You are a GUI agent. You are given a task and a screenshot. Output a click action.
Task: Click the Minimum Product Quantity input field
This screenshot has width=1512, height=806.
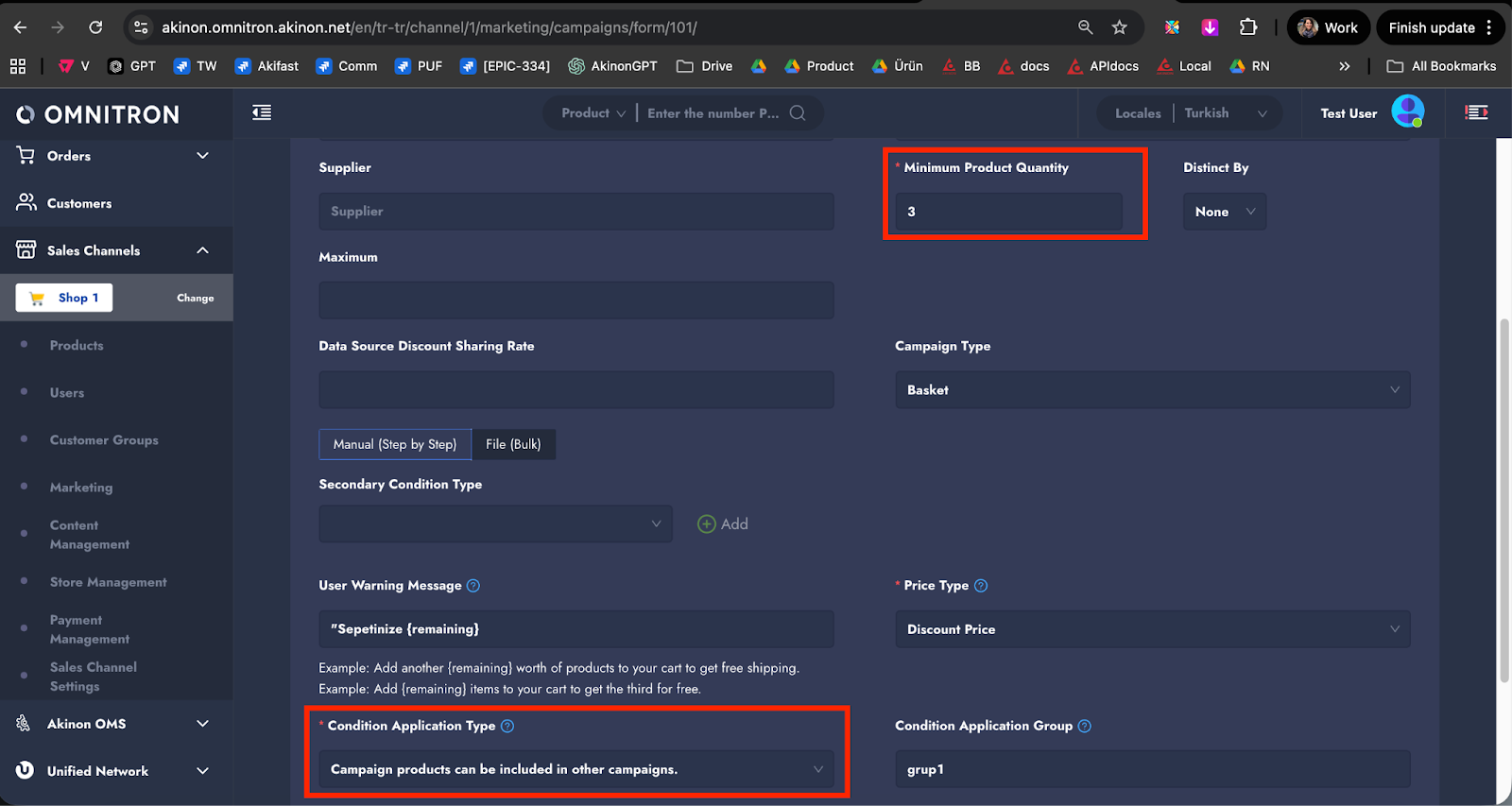click(1008, 212)
